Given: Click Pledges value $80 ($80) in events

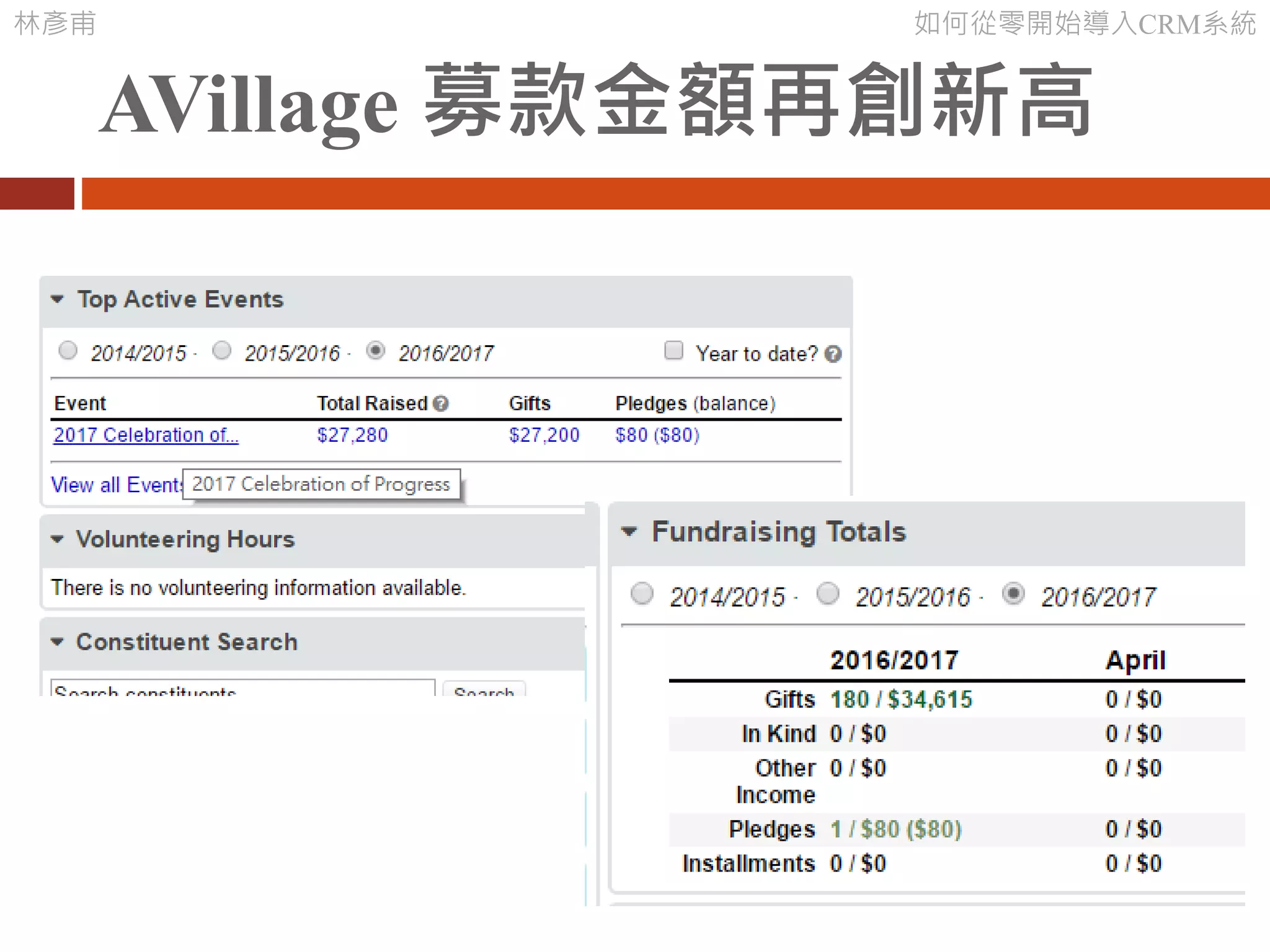Looking at the screenshot, I should coord(657,435).
